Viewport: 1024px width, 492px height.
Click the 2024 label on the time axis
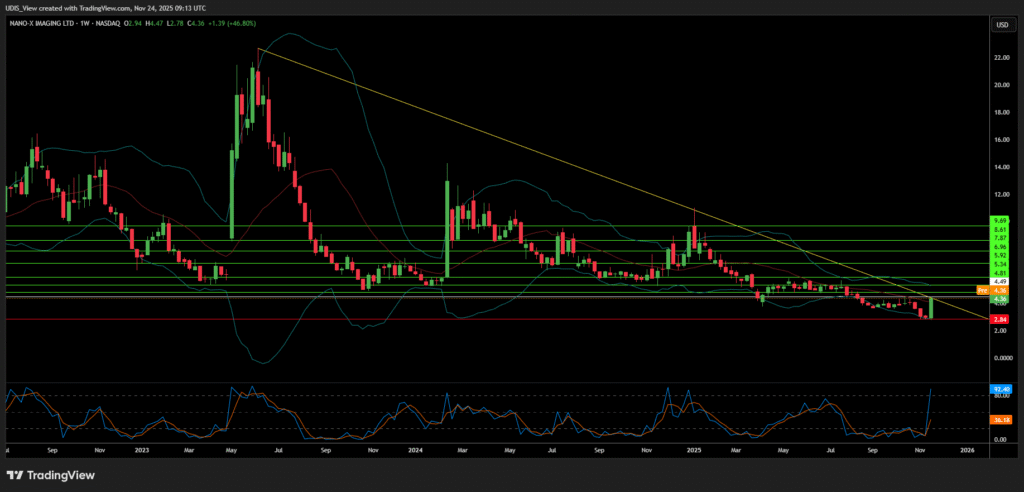pyautogui.click(x=417, y=451)
